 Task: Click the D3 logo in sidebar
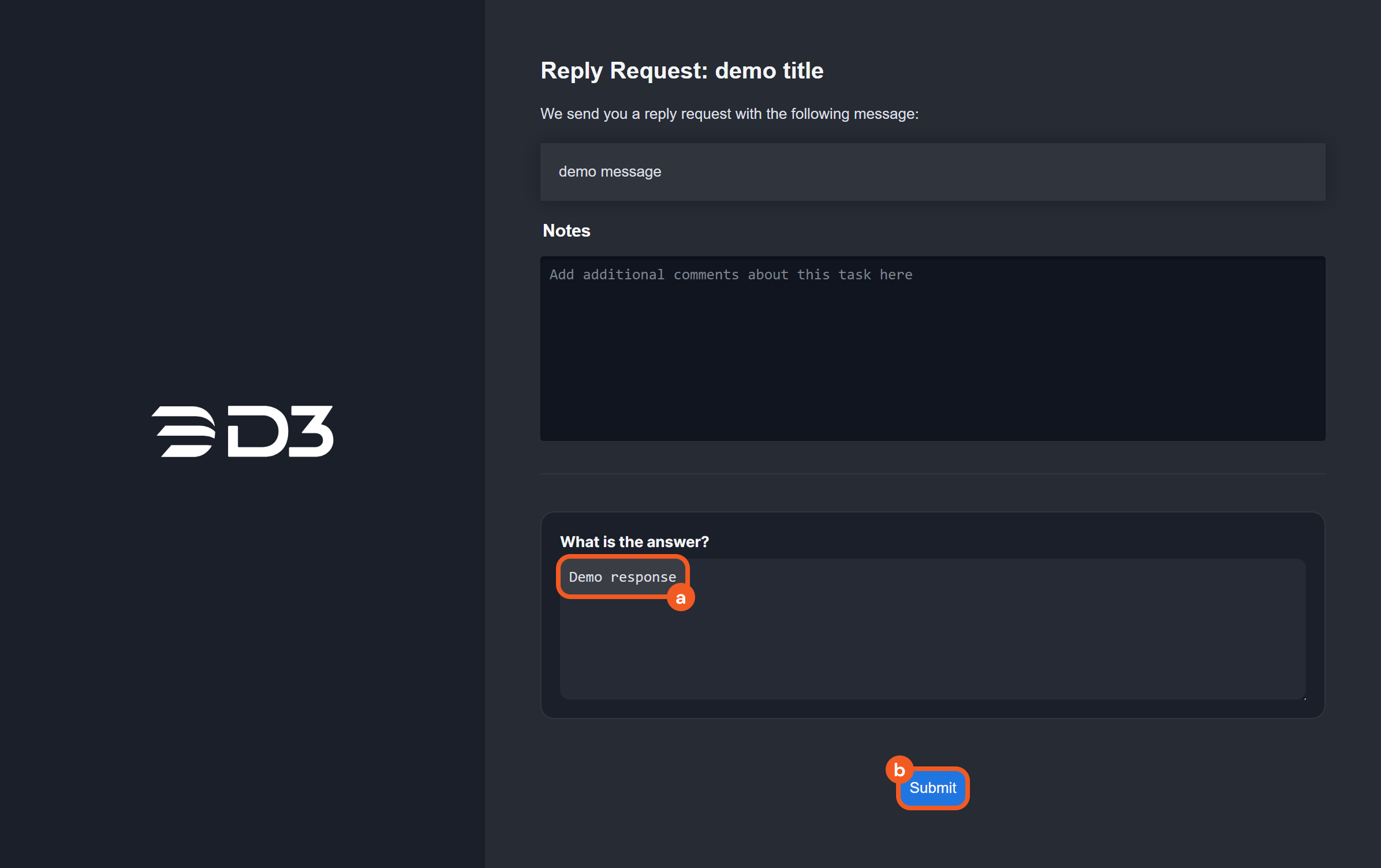[242, 431]
